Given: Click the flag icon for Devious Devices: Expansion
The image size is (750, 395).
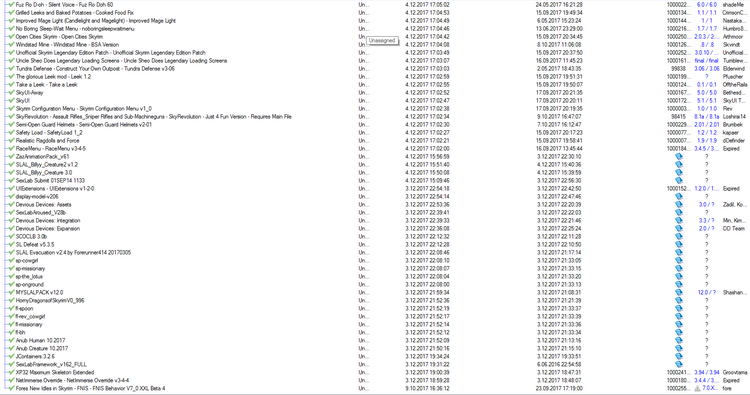Looking at the screenshot, I should point(679,229).
